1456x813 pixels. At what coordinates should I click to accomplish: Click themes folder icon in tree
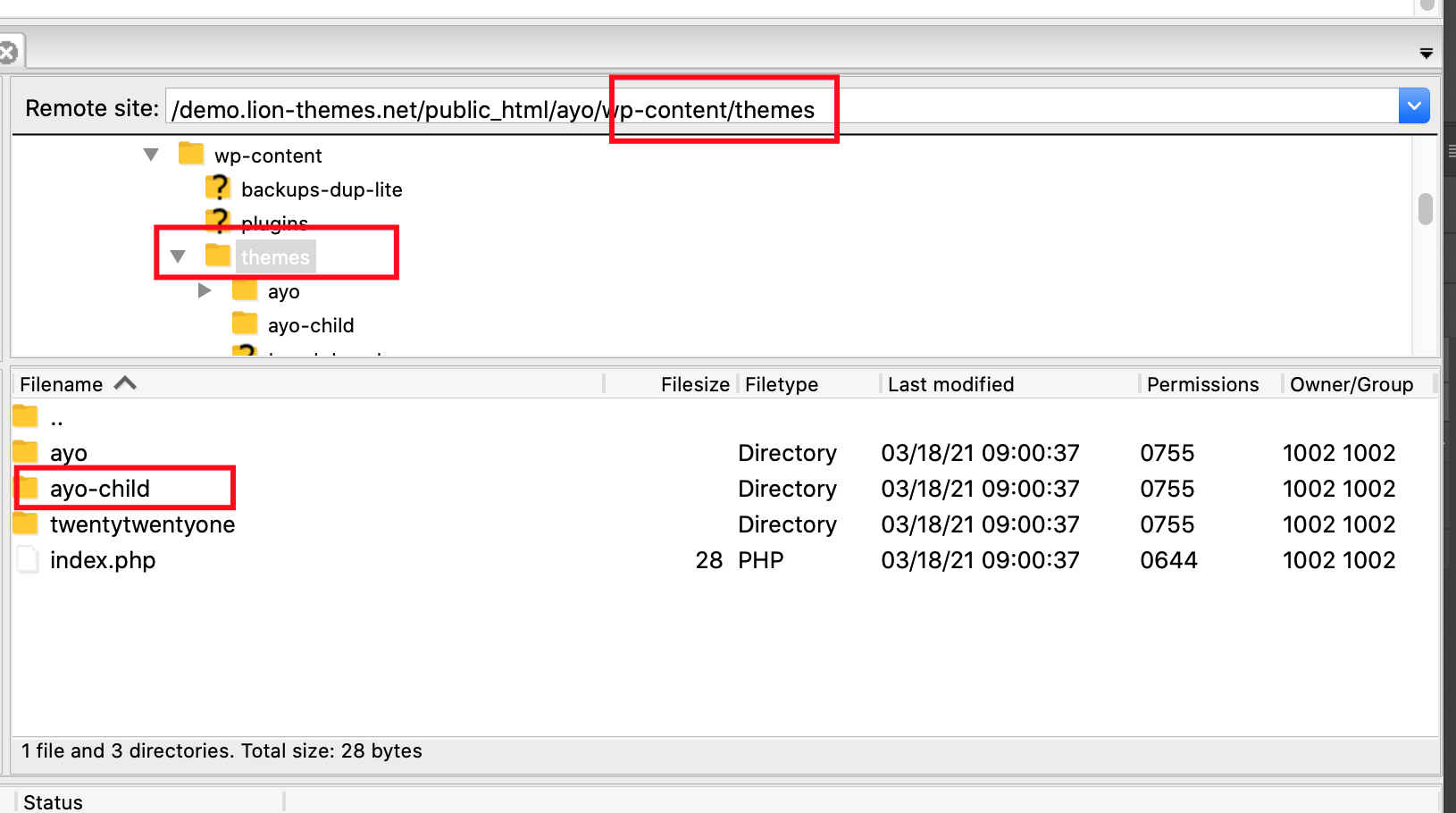(x=218, y=256)
